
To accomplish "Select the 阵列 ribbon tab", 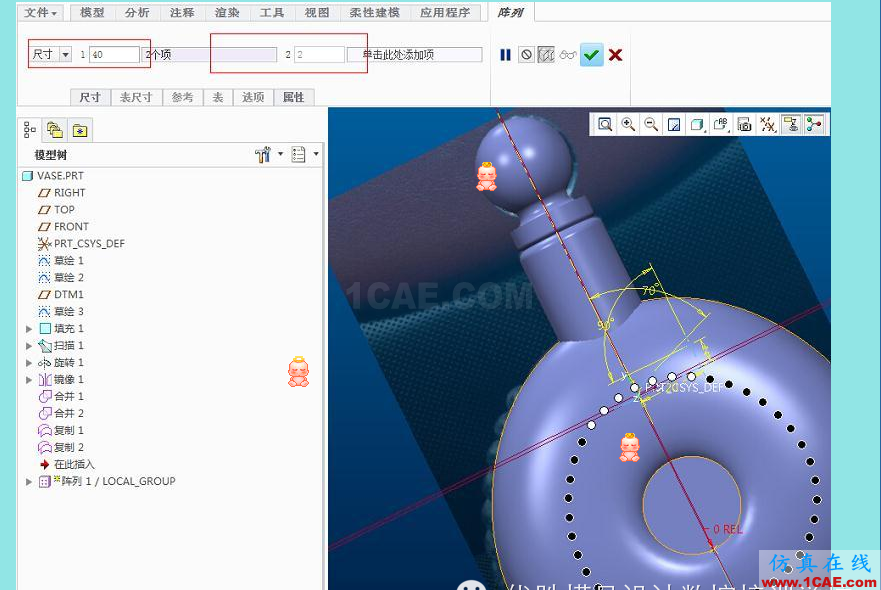I will [510, 12].
